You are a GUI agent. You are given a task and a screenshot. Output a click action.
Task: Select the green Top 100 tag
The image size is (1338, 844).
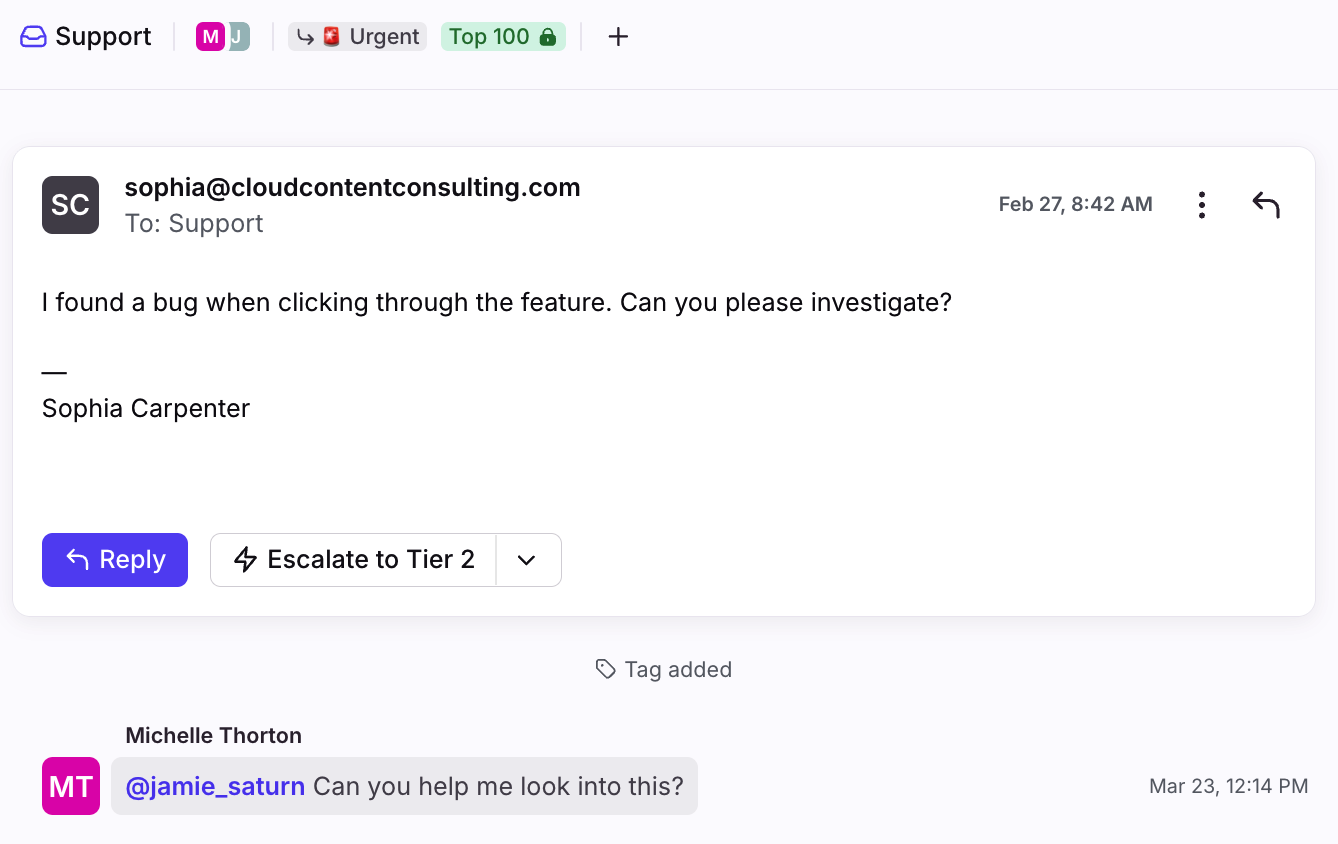(502, 37)
